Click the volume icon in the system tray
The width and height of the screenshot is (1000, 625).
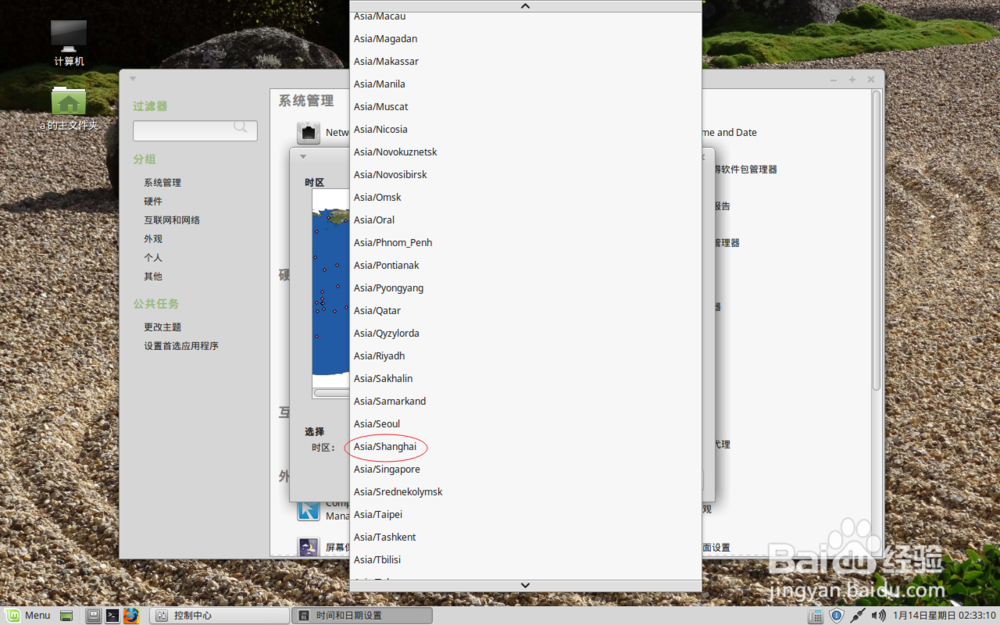click(x=878, y=614)
